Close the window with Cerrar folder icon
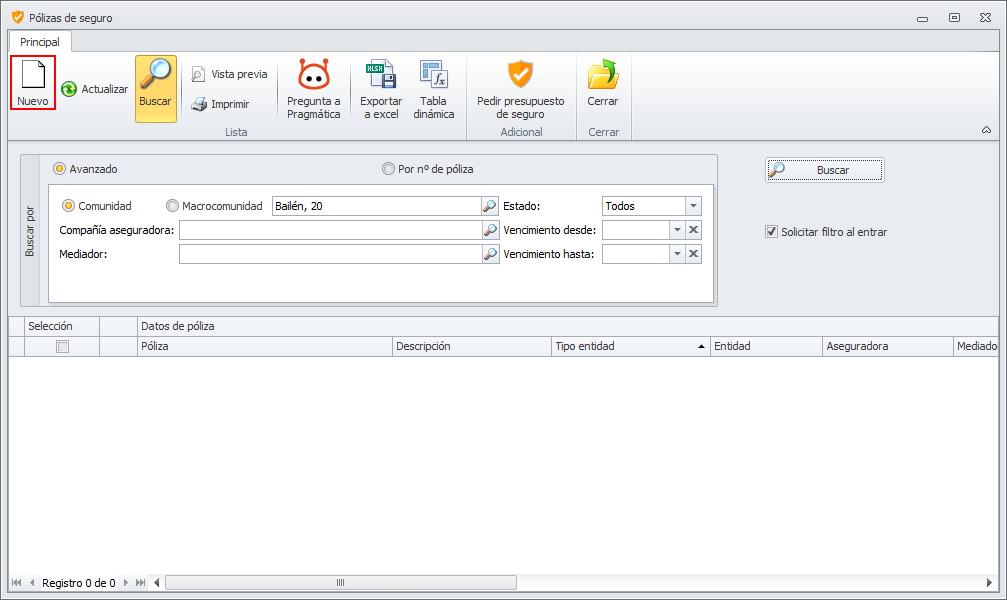 coord(602,84)
